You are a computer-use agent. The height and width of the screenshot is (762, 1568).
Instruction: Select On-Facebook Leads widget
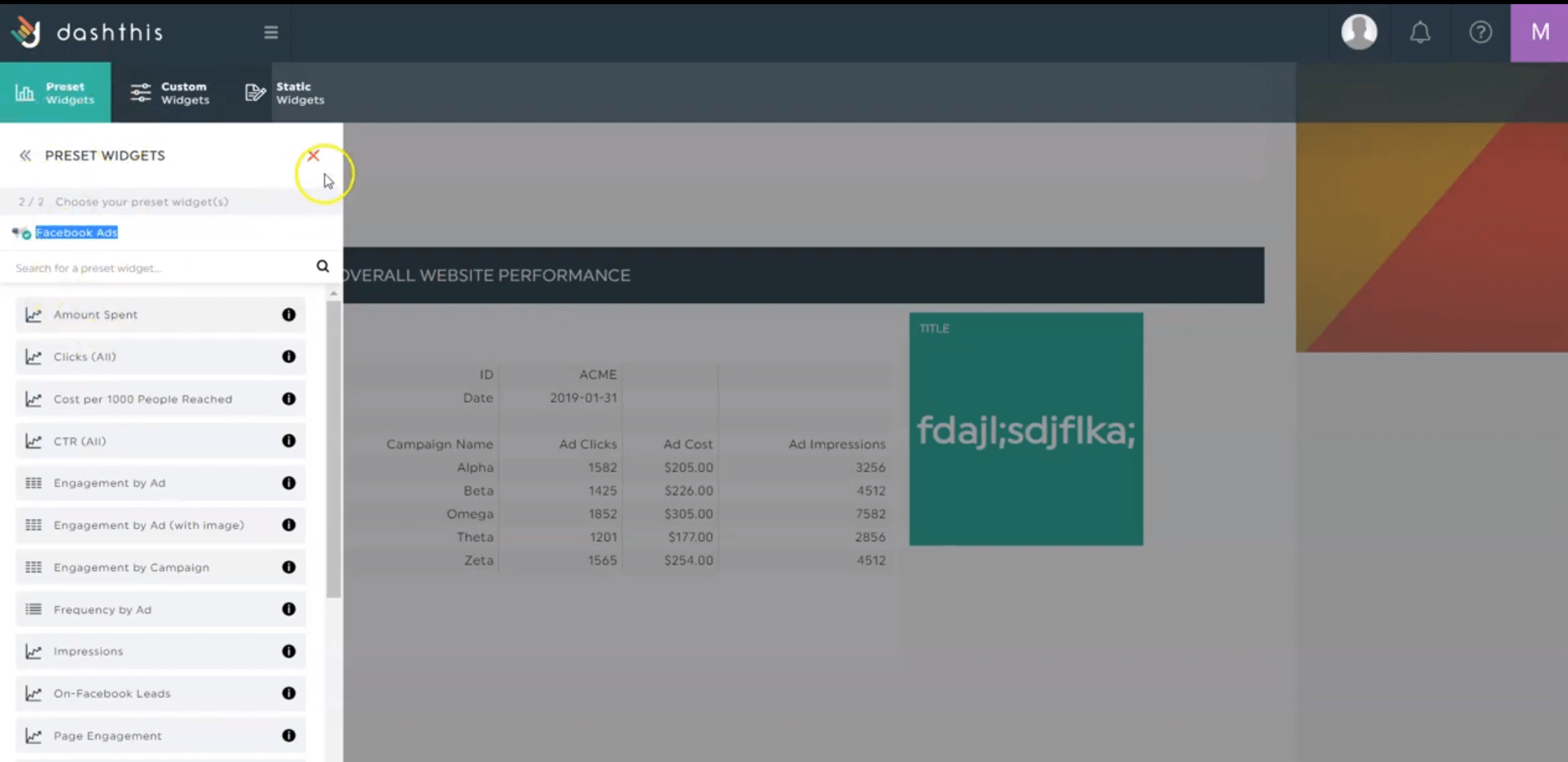coord(161,694)
